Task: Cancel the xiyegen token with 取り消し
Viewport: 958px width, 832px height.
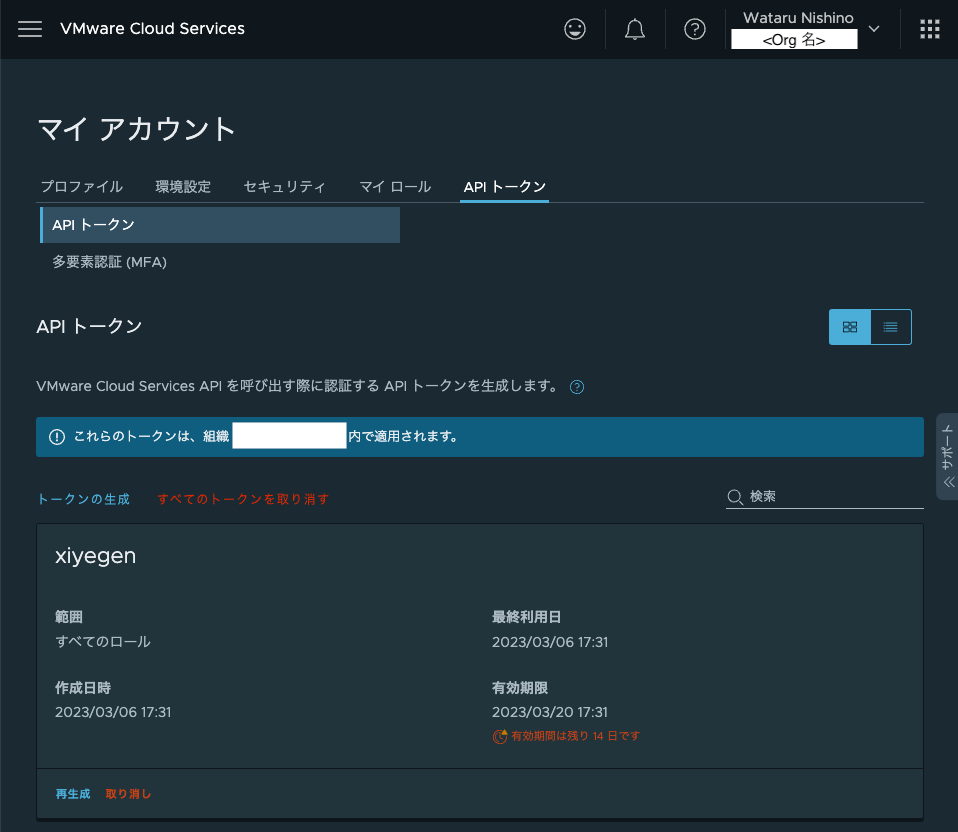Action: pyautogui.click(x=128, y=793)
